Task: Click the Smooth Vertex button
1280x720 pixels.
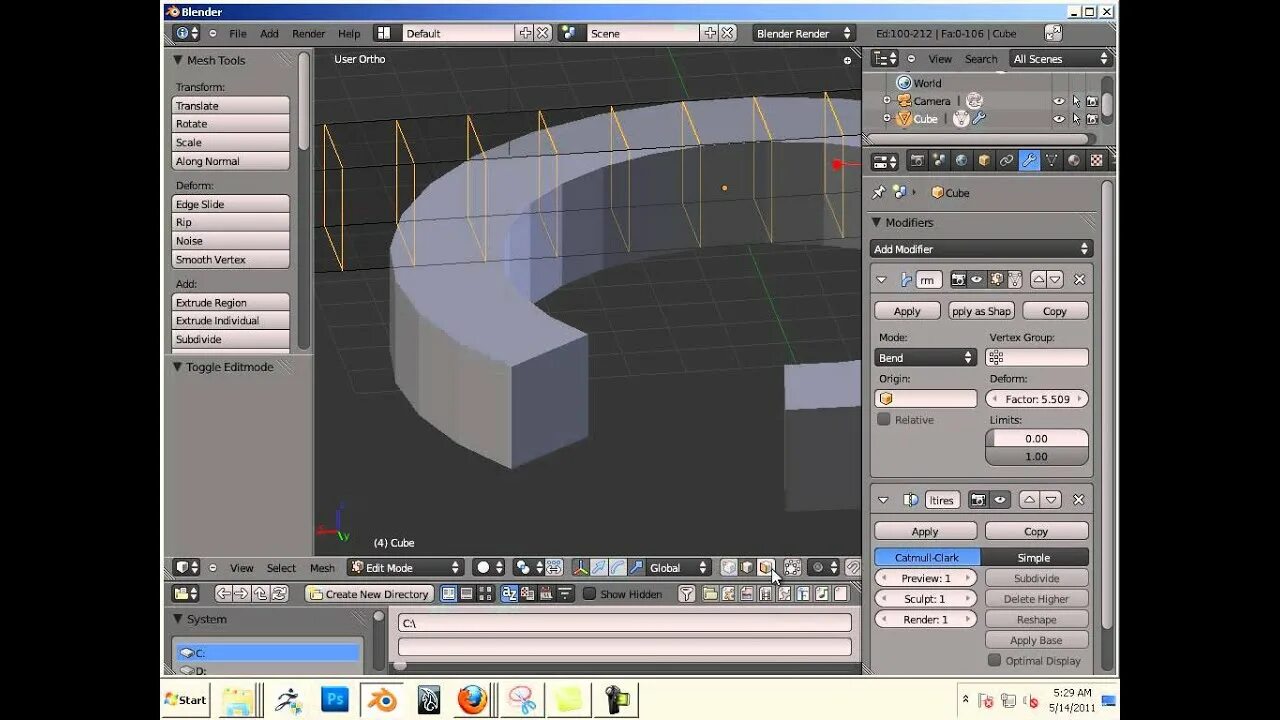Action: point(231,259)
